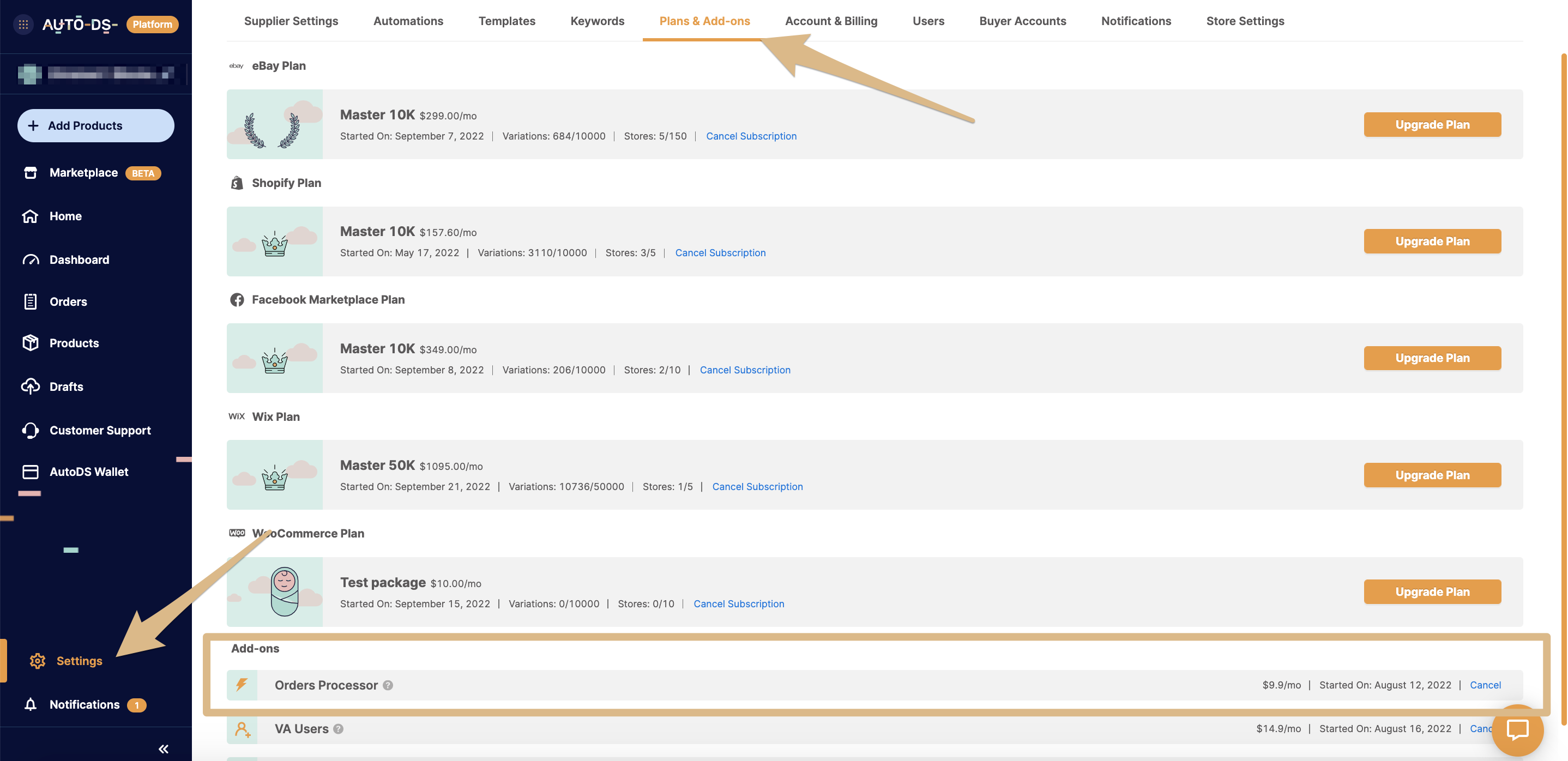The width and height of the screenshot is (1568, 761).
Task: Click the Orders Processor lightning icon
Action: (x=242, y=685)
